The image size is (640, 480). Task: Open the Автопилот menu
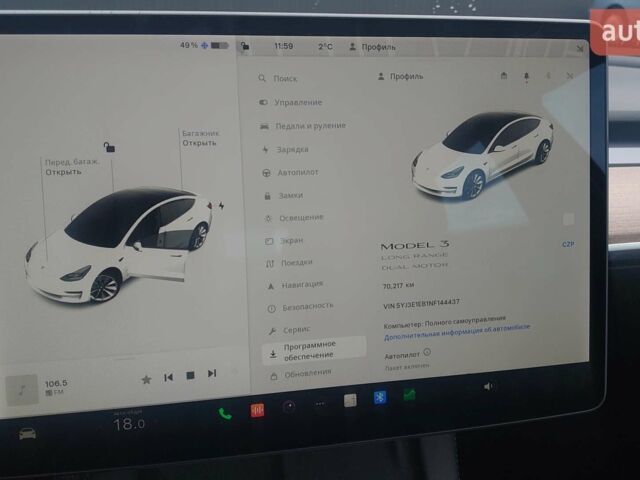pos(290,173)
